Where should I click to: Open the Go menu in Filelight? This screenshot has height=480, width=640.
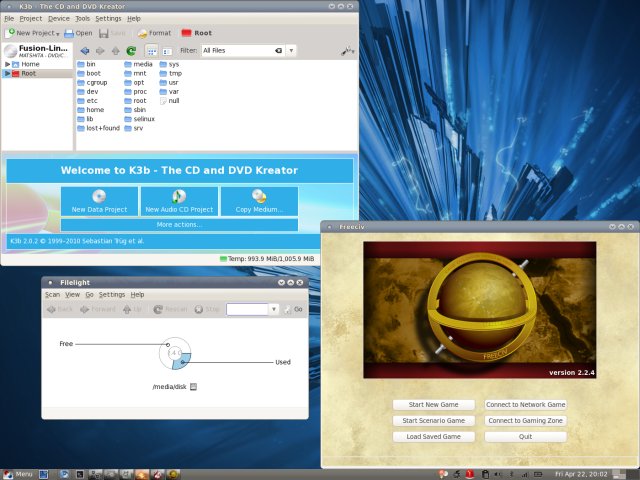coord(89,295)
